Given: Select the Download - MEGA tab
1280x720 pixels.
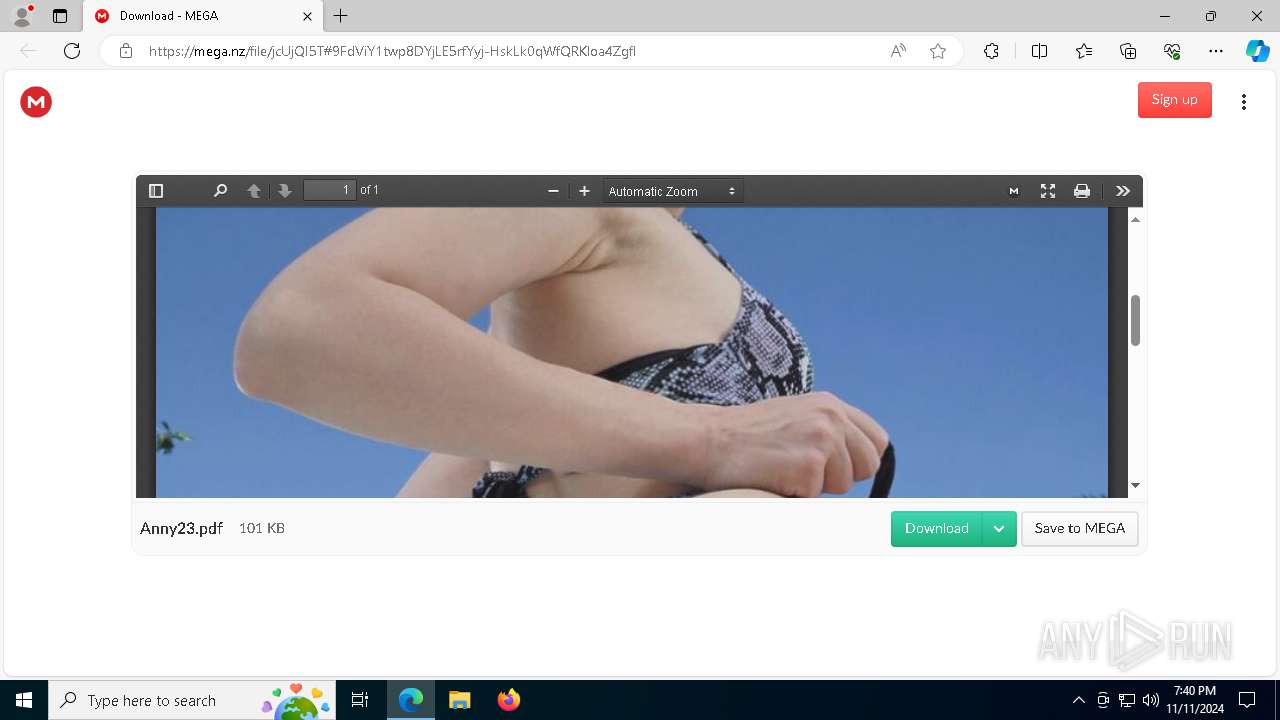Looking at the screenshot, I should point(202,16).
